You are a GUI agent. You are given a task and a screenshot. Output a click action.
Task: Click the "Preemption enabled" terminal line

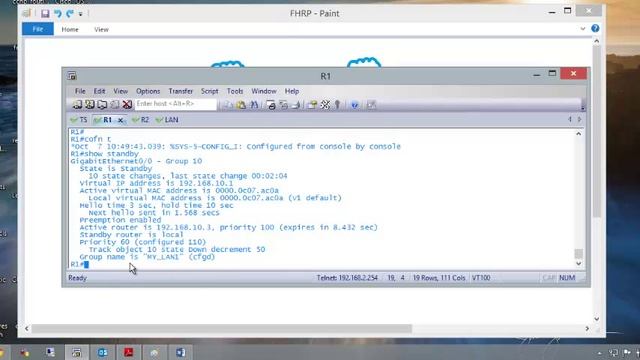coord(120,220)
